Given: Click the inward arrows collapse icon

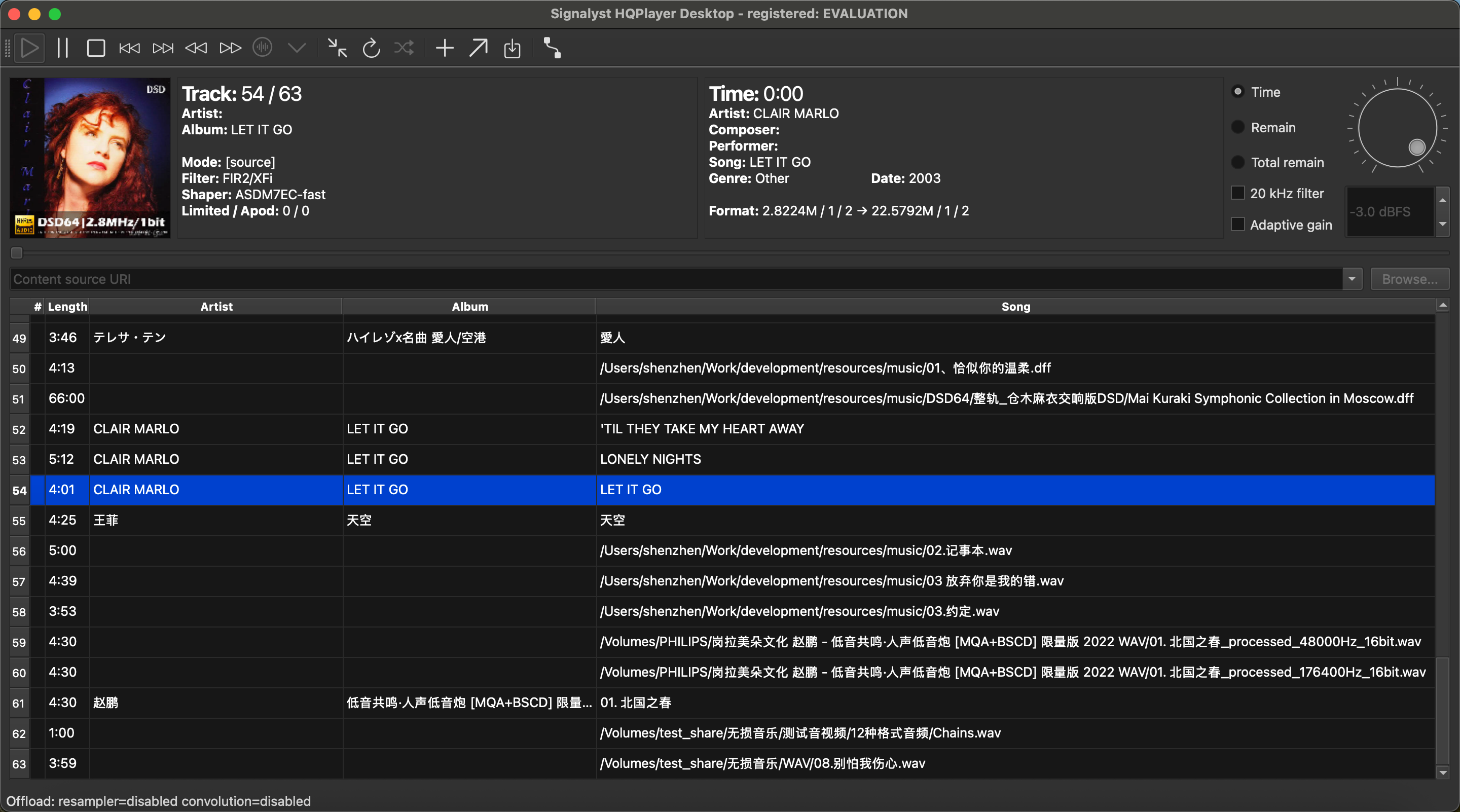Looking at the screenshot, I should 338,48.
